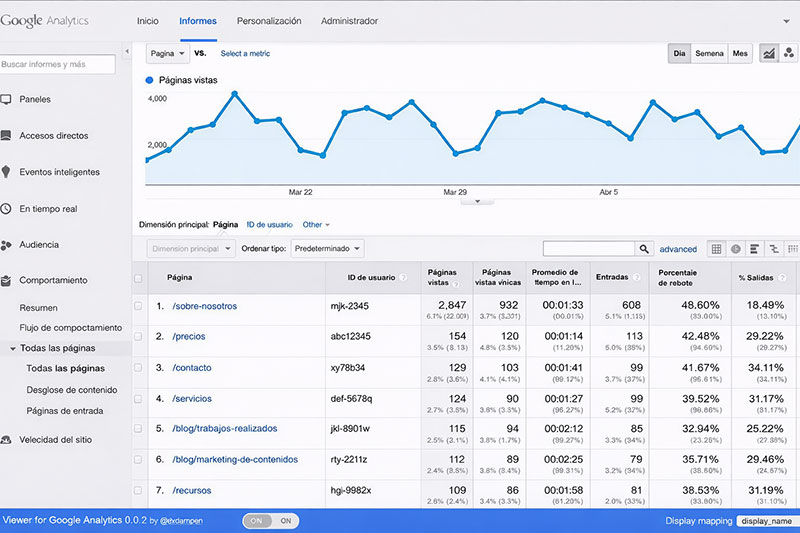Screen dimensions: 800x533
Task: Open the Predeterminado sort type dropdown
Action: tap(328, 249)
